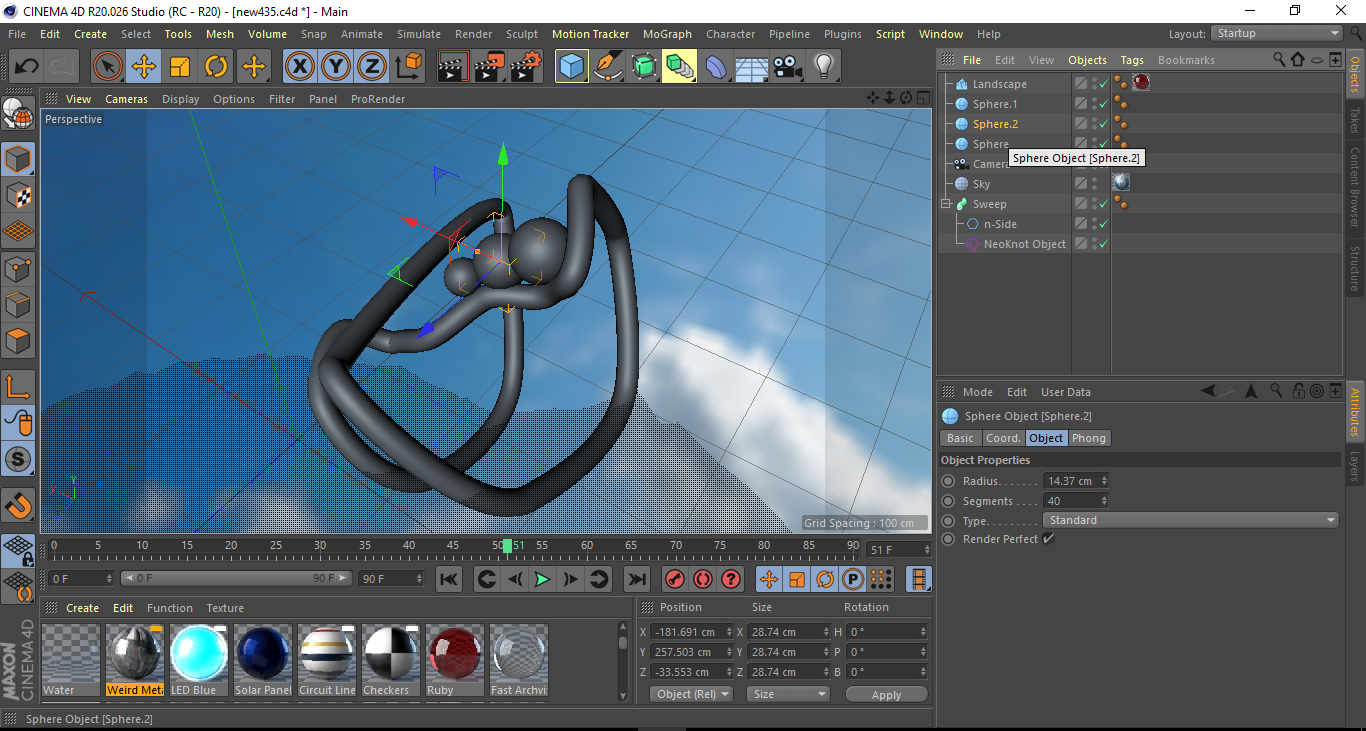
Task: Select the LED Blue material
Action: (198, 660)
